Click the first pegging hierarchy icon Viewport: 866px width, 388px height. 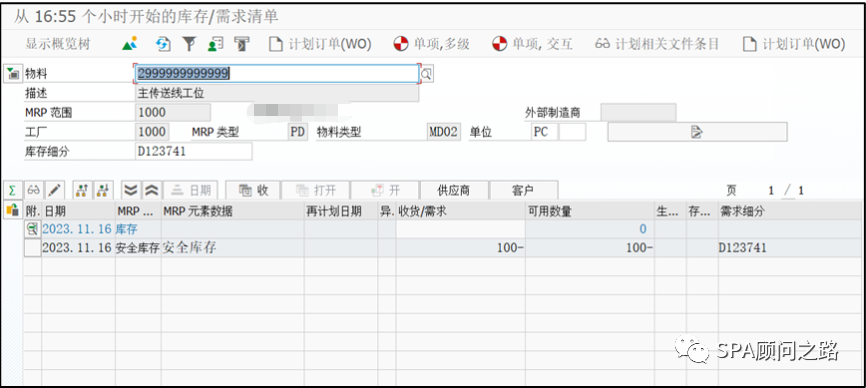[82, 190]
